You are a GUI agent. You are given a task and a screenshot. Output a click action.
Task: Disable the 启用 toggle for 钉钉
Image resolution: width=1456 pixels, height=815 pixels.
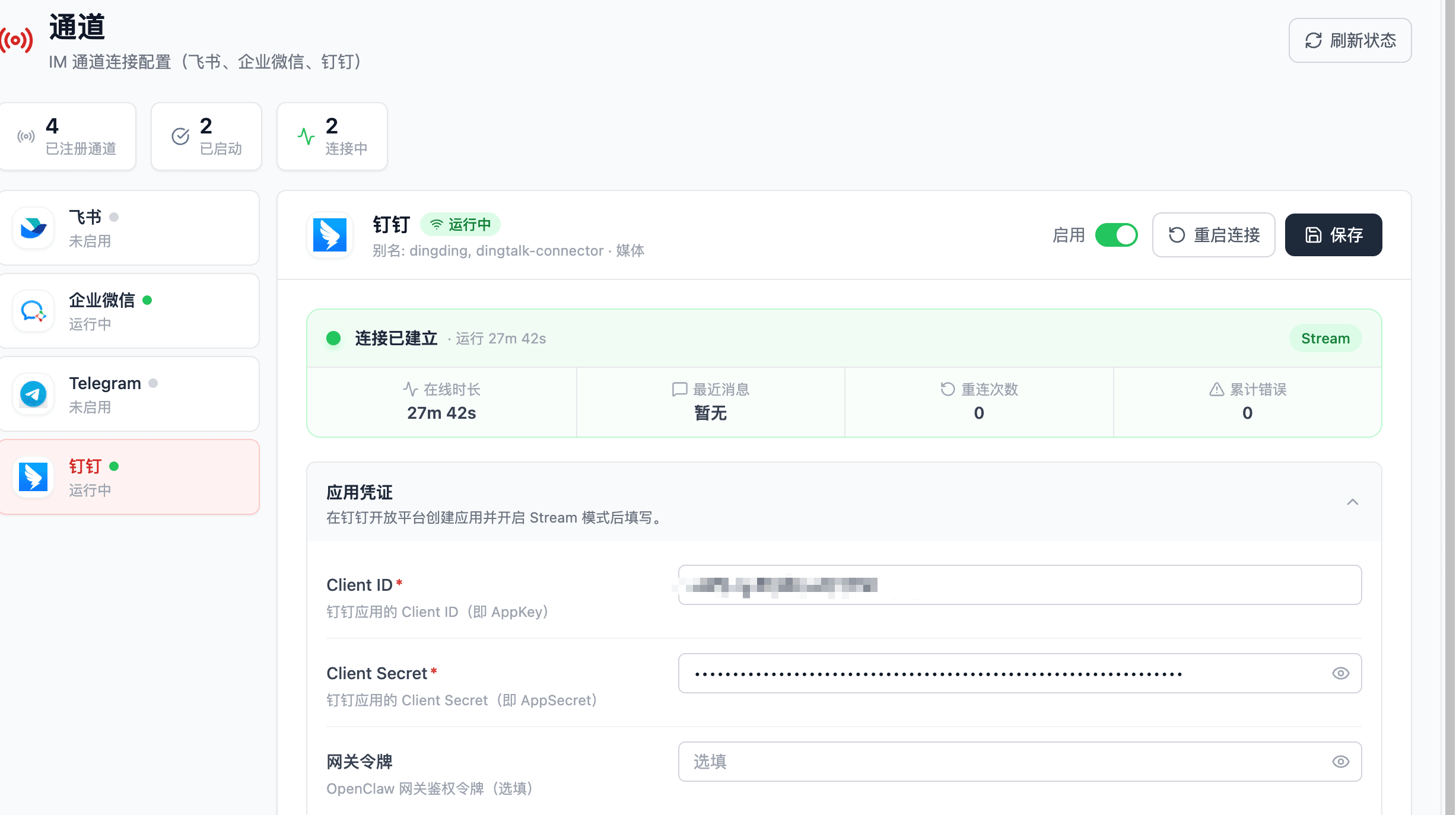[1118, 235]
